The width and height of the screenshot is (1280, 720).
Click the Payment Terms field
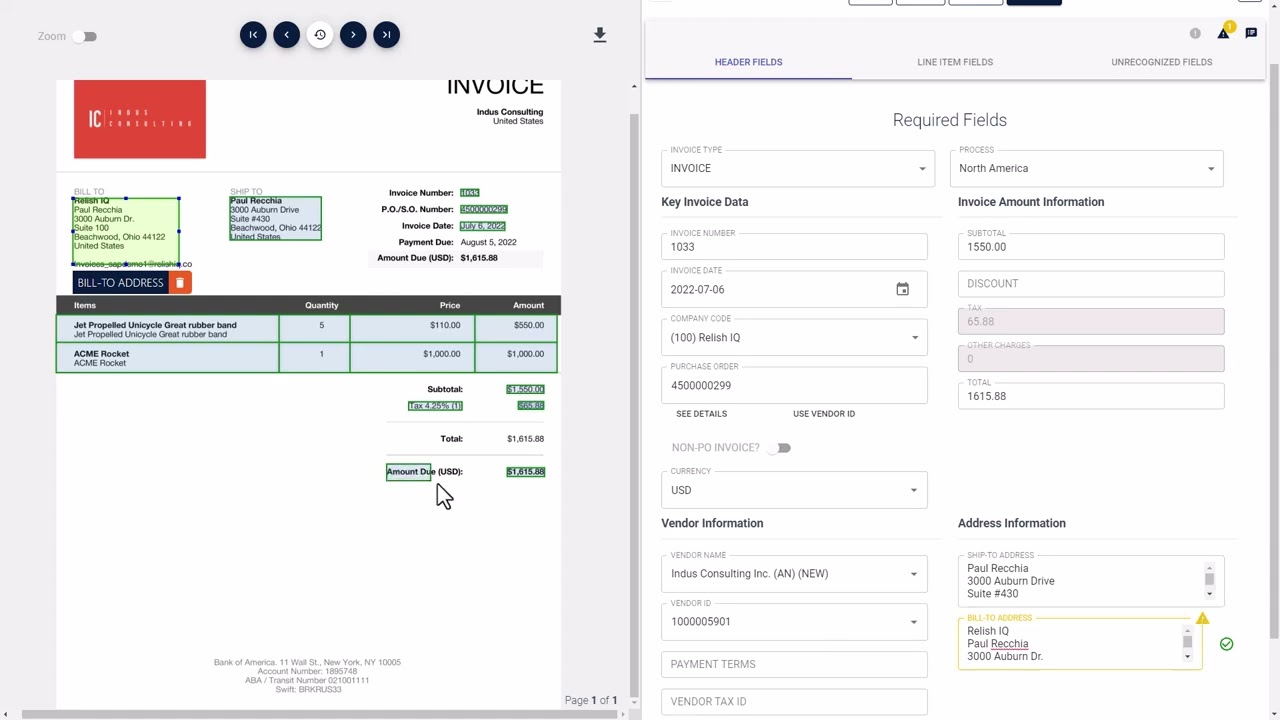[794, 664]
